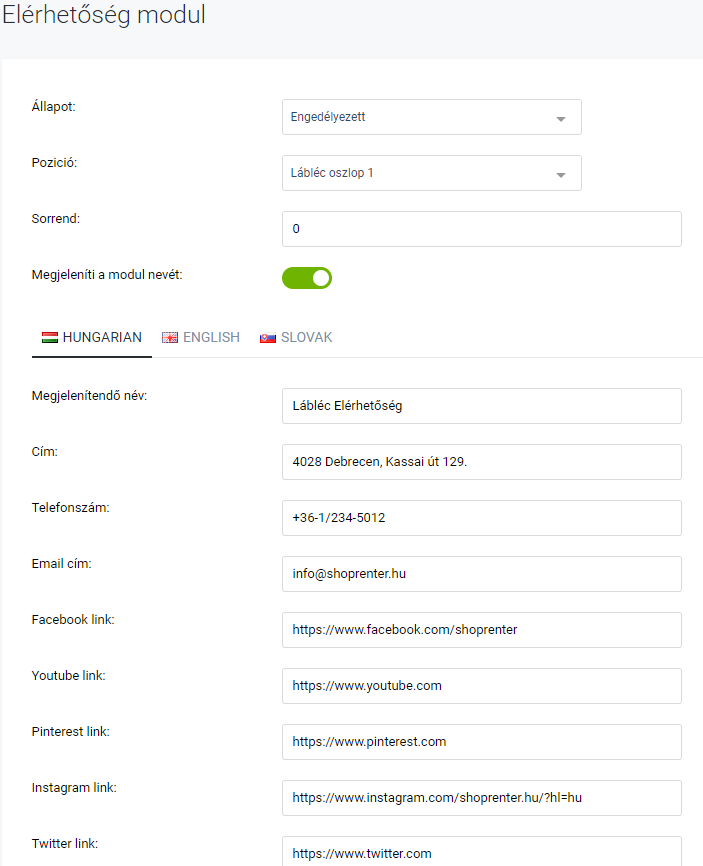Click the Sorrend input field
Screen dimensions: 703x866
[481, 229]
